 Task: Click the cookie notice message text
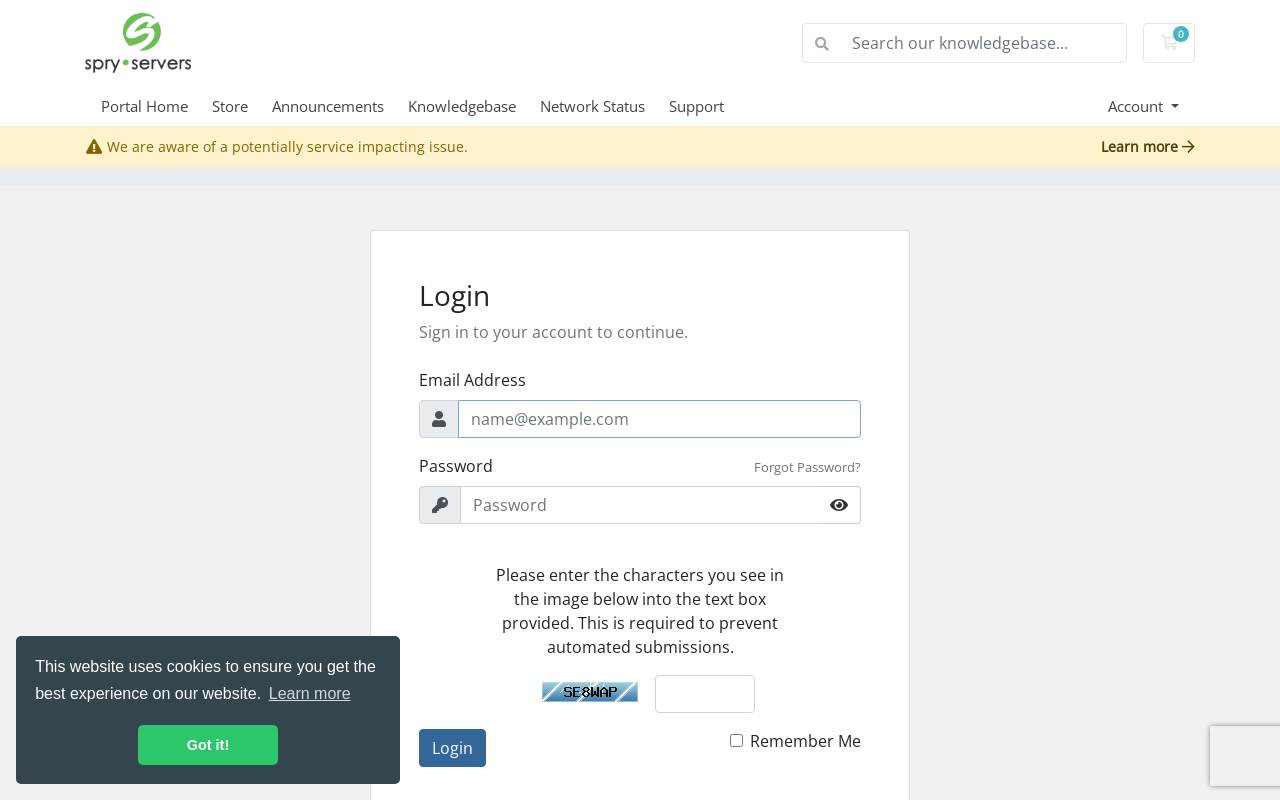point(205,680)
